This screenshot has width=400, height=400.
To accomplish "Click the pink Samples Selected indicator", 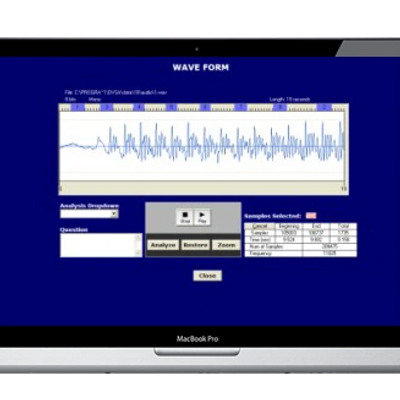I will click(x=311, y=216).
